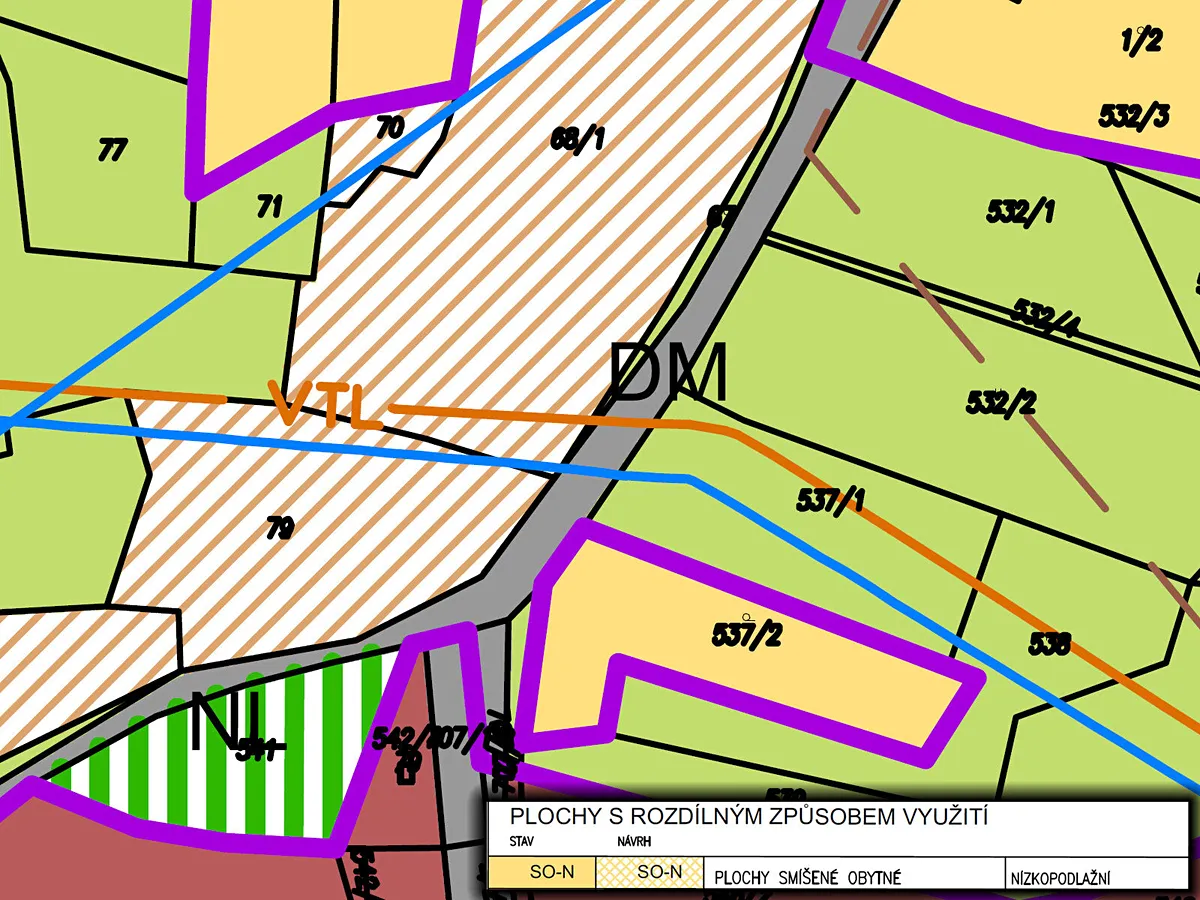Click the NÍZKOPODLAŽNÍ legend text
The image size is (1200, 900).
tap(1060, 879)
